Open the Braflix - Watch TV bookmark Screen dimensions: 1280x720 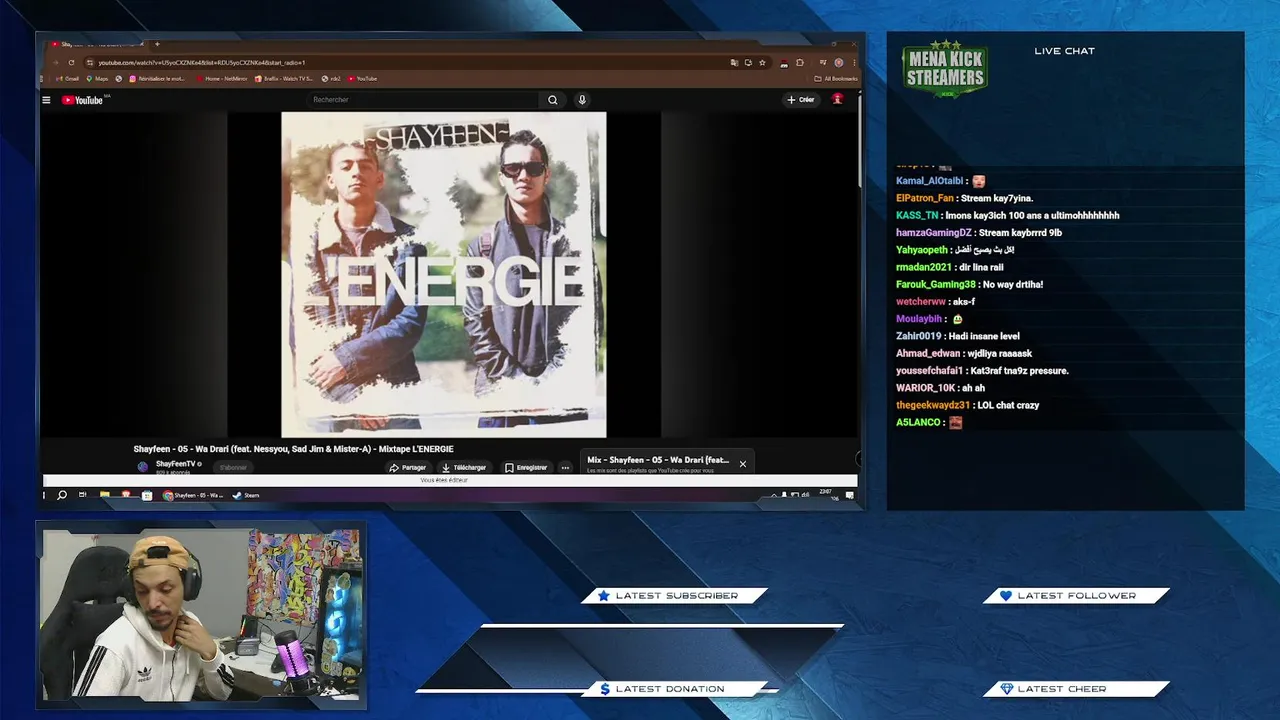click(x=285, y=78)
